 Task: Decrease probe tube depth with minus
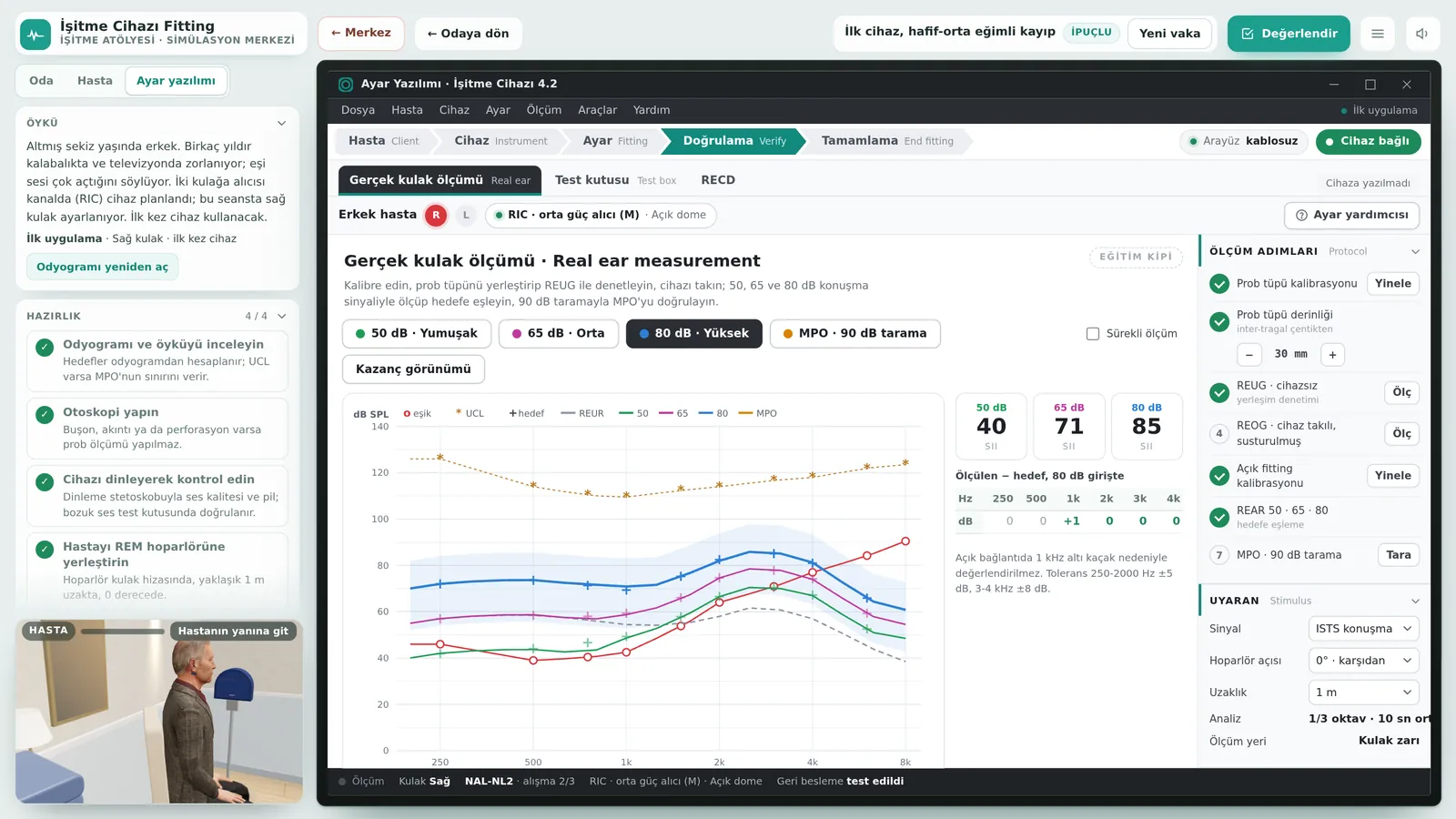pyautogui.click(x=1249, y=355)
